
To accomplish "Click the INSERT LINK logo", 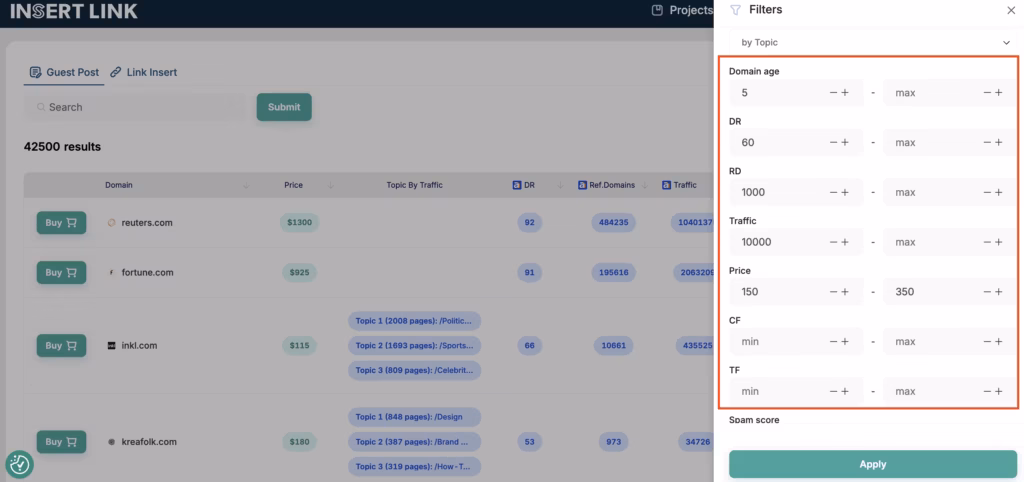I will (x=74, y=11).
